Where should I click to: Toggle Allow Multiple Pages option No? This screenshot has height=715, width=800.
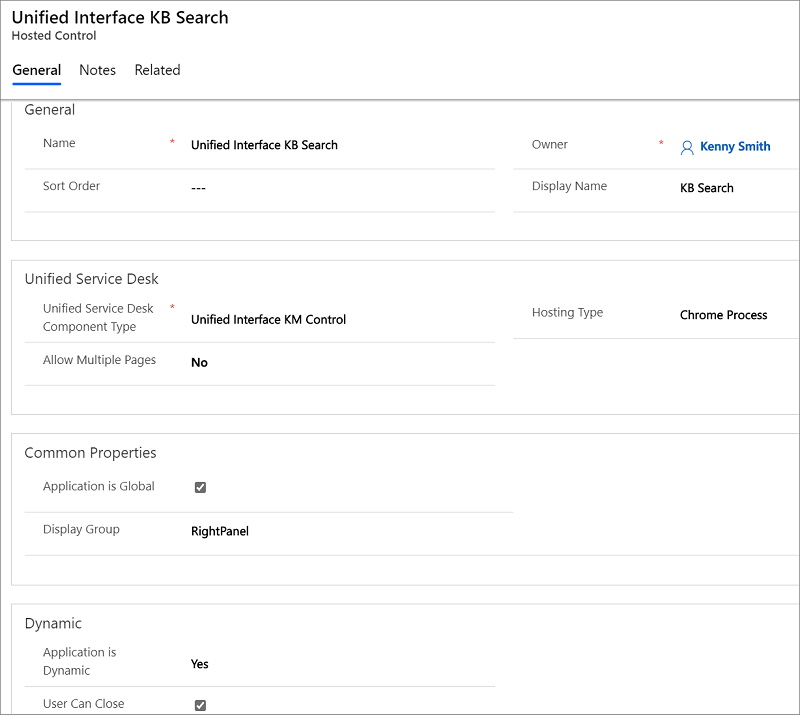tap(199, 363)
